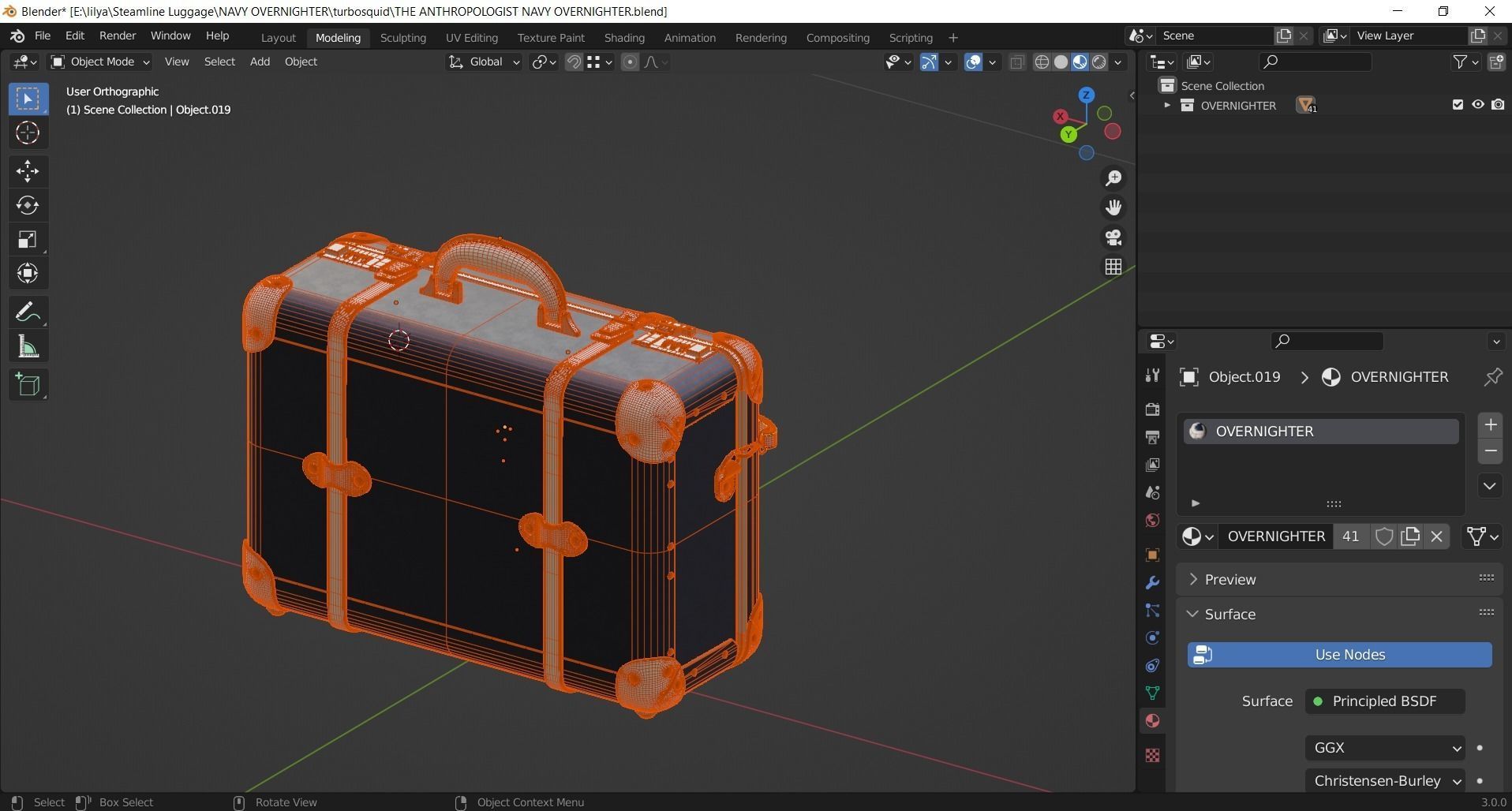This screenshot has height=811, width=1512.
Task: Open the Modifier wrench properties tab
Action: tap(1152, 583)
